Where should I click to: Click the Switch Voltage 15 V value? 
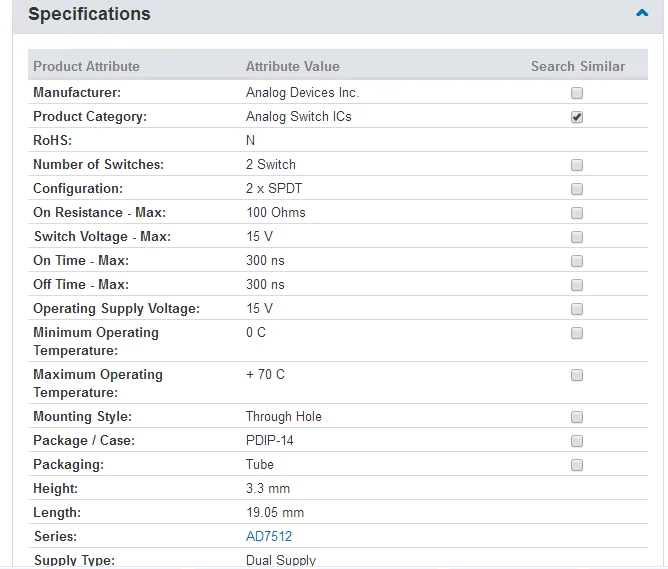point(259,236)
